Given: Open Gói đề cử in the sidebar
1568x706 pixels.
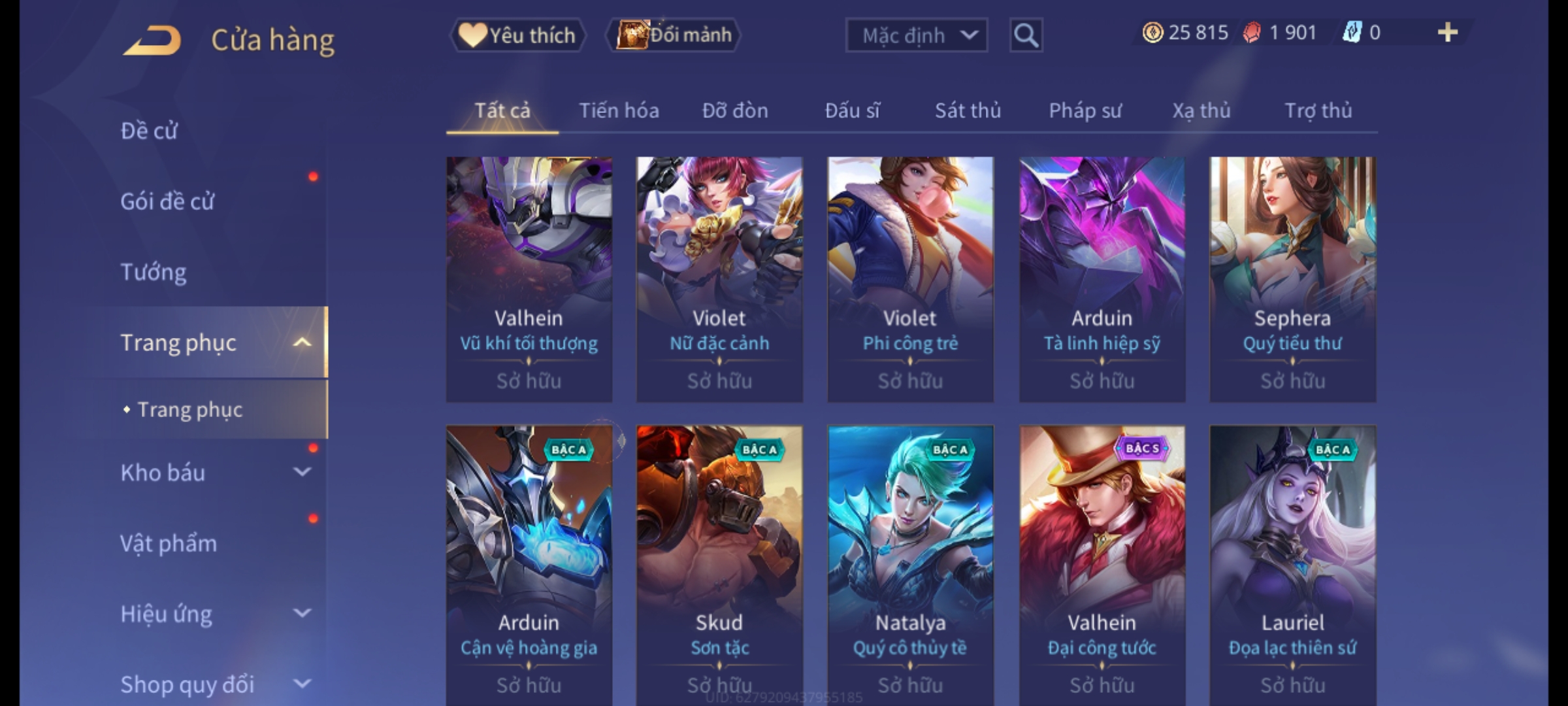Looking at the screenshot, I should [167, 201].
